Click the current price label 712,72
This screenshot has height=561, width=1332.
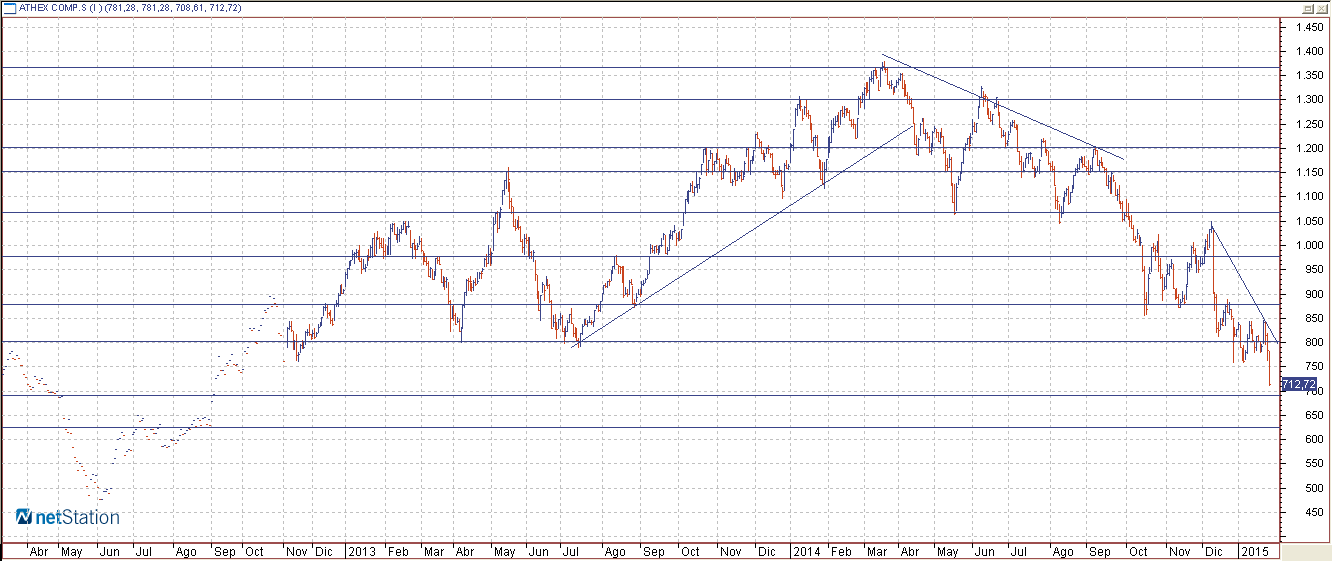(x=1297, y=384)
